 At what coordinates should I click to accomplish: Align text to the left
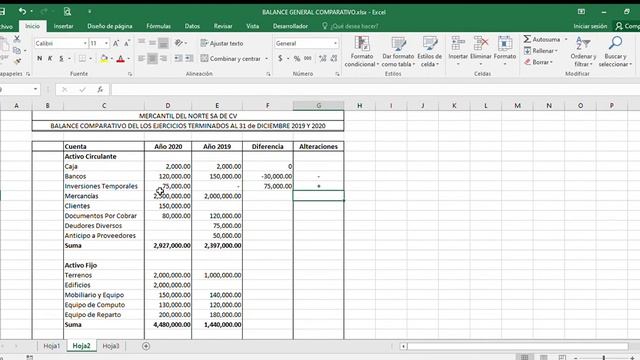tap(141, 59)
